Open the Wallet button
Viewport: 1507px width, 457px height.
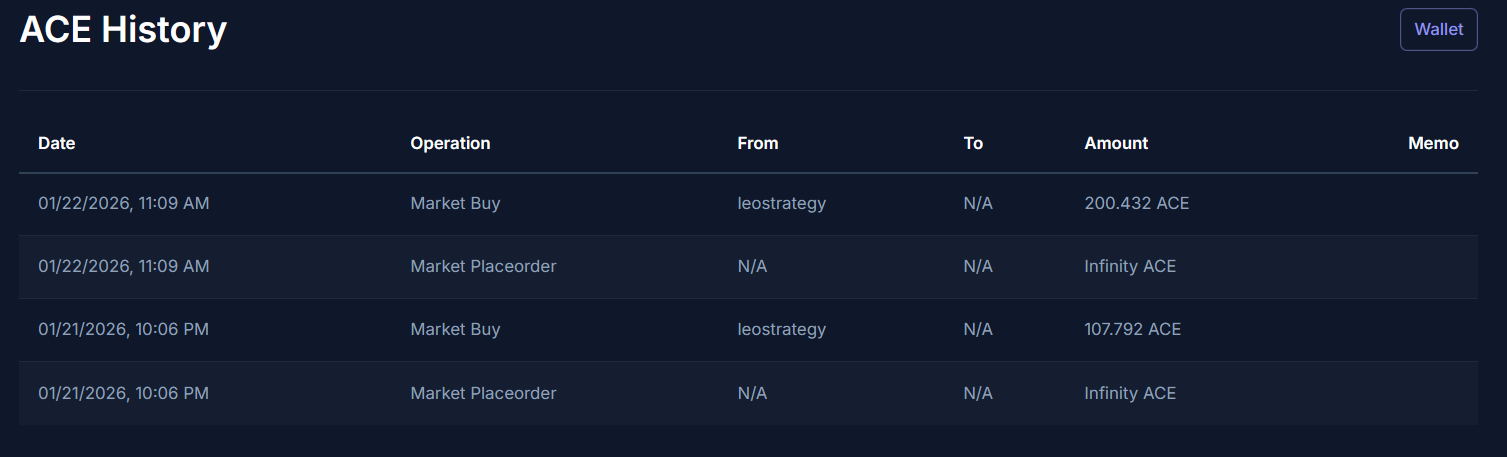point(1438,30)
